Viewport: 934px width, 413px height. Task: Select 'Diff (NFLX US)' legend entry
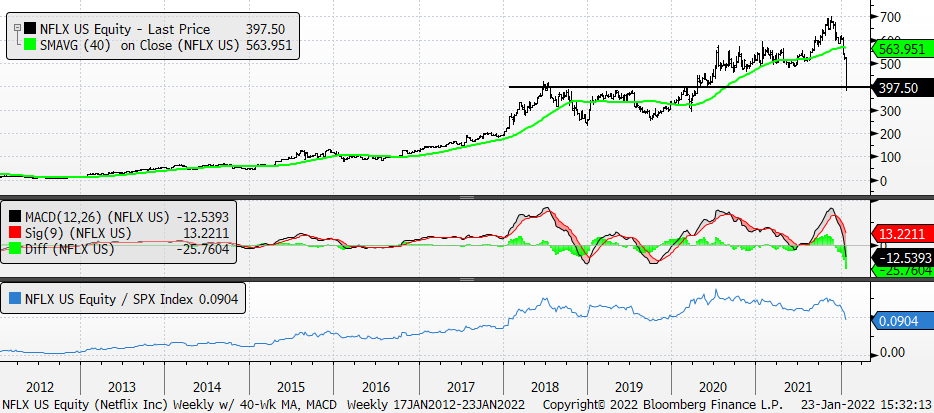coord(69,250)
